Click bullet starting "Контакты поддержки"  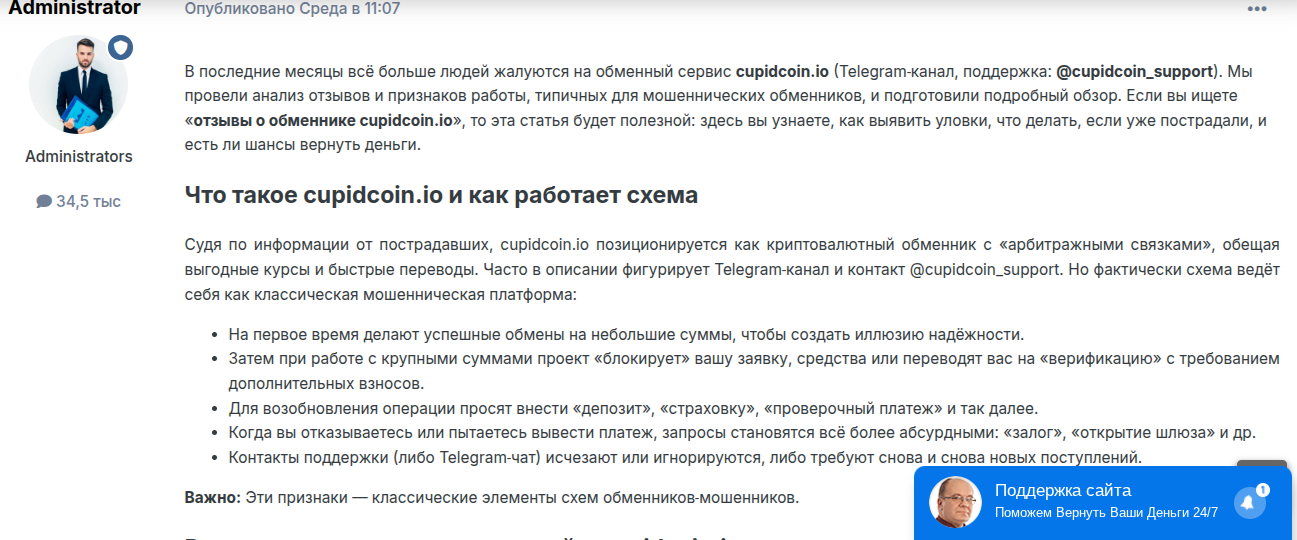coord(685,457)
